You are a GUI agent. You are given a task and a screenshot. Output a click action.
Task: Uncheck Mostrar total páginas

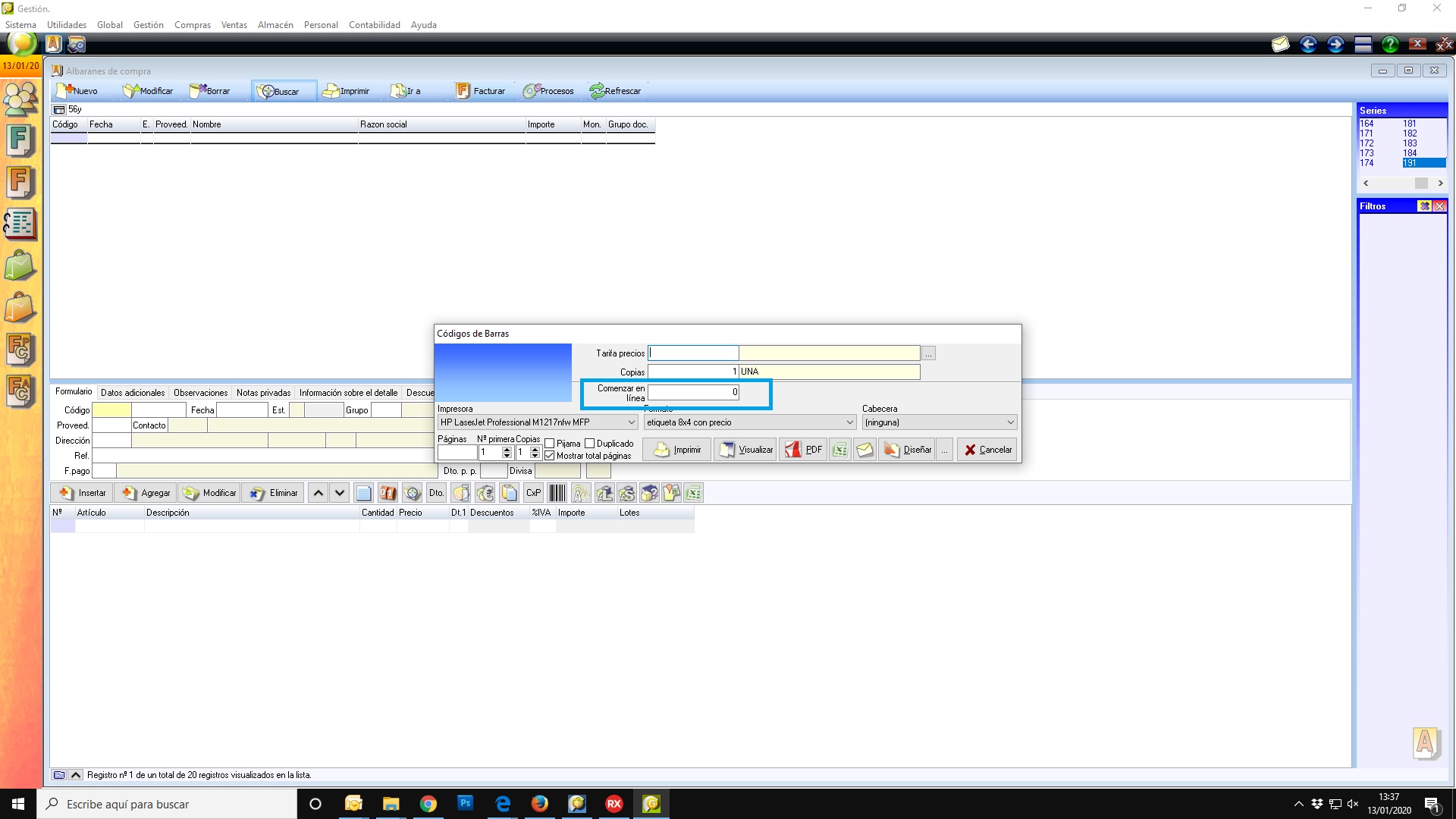pyautogui.click(x=550, y=456)
